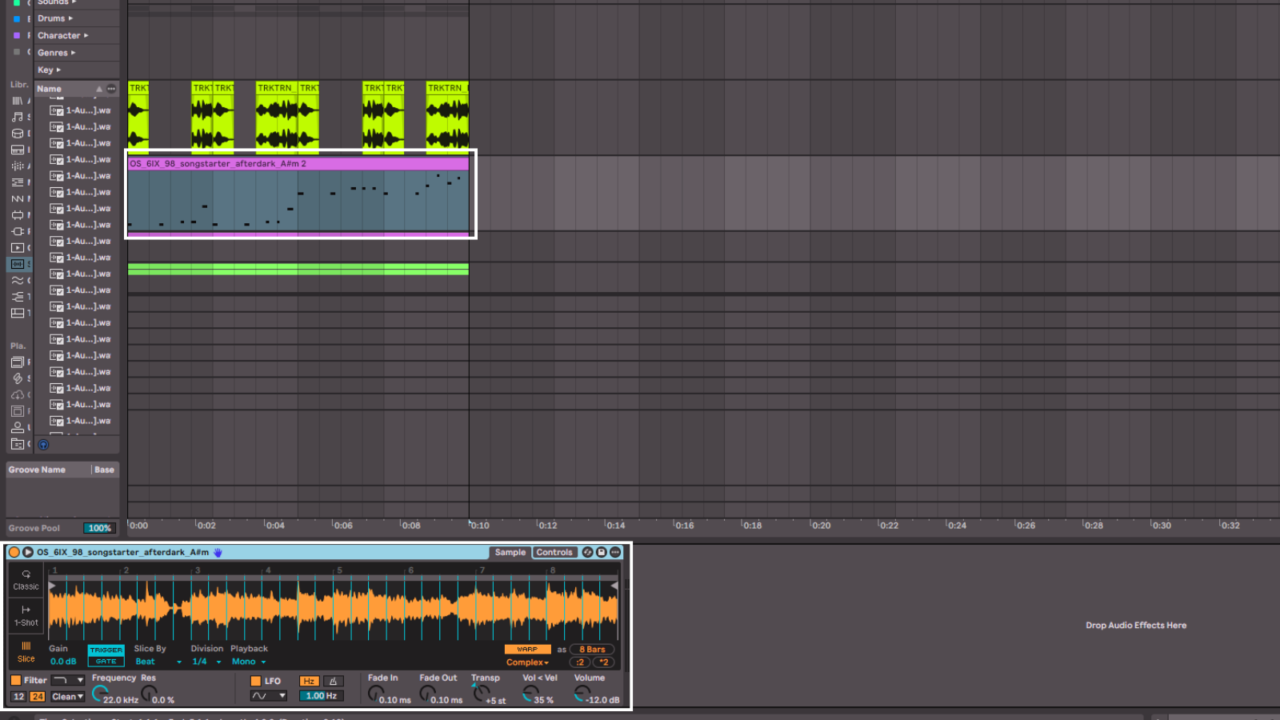Select the Grooves wave icon in the library sidebar
The width and height of the screenshot is (1280, 720).
[17, 281]
